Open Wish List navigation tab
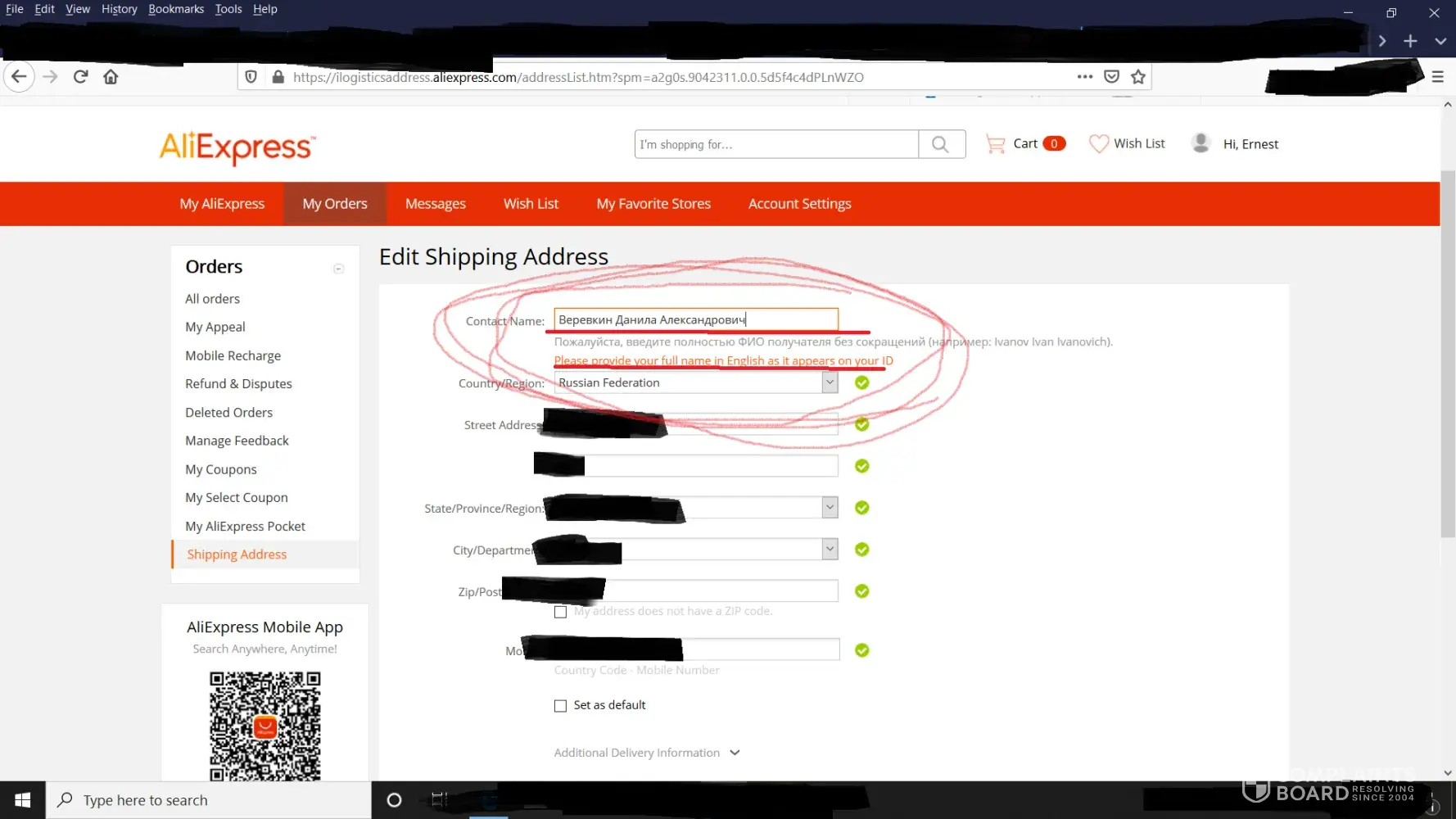1456x819 pixels. coord(531,204)
